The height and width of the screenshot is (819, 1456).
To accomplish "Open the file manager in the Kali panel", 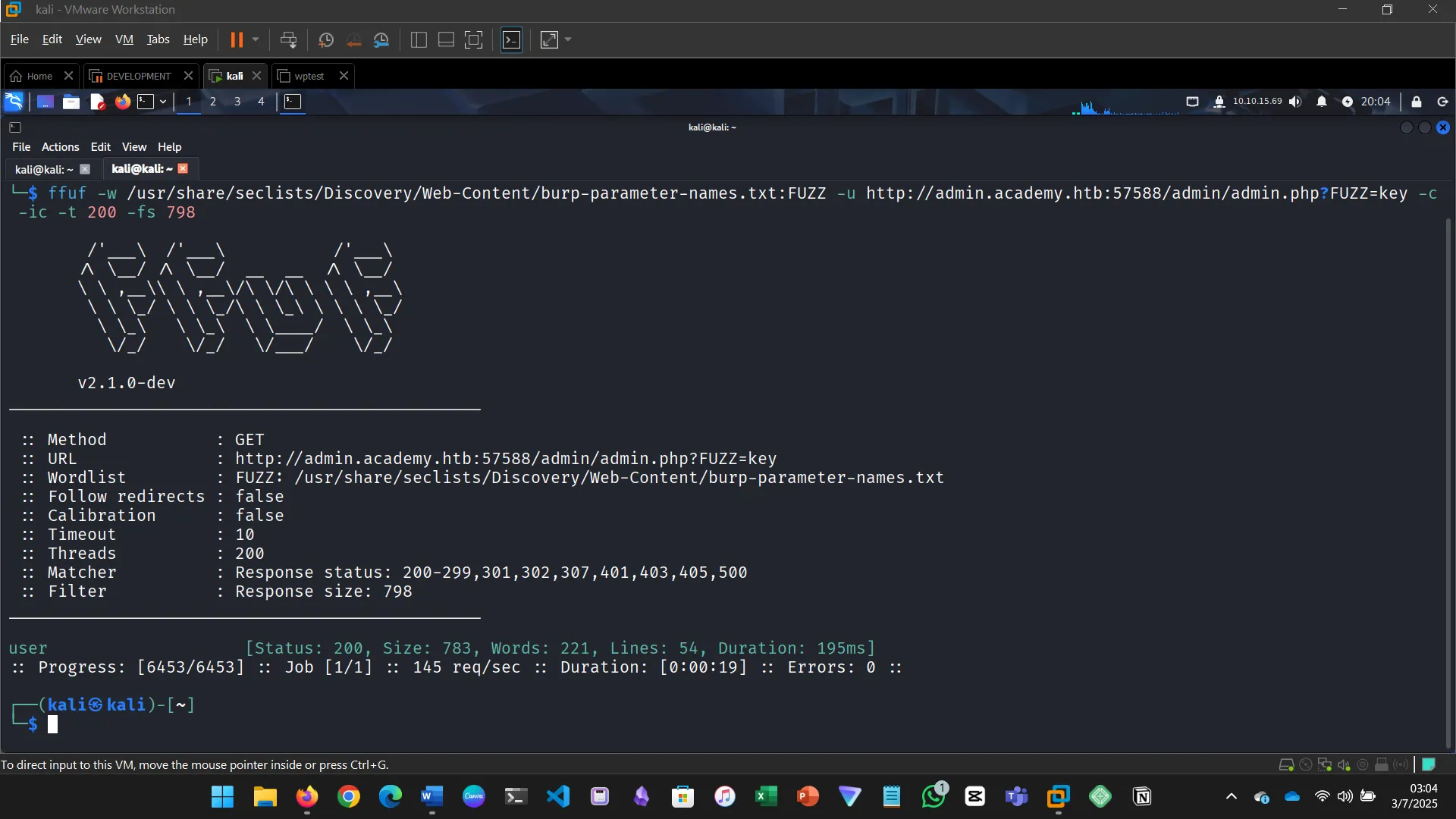I will pyautogui.click(x=71, y=101).
